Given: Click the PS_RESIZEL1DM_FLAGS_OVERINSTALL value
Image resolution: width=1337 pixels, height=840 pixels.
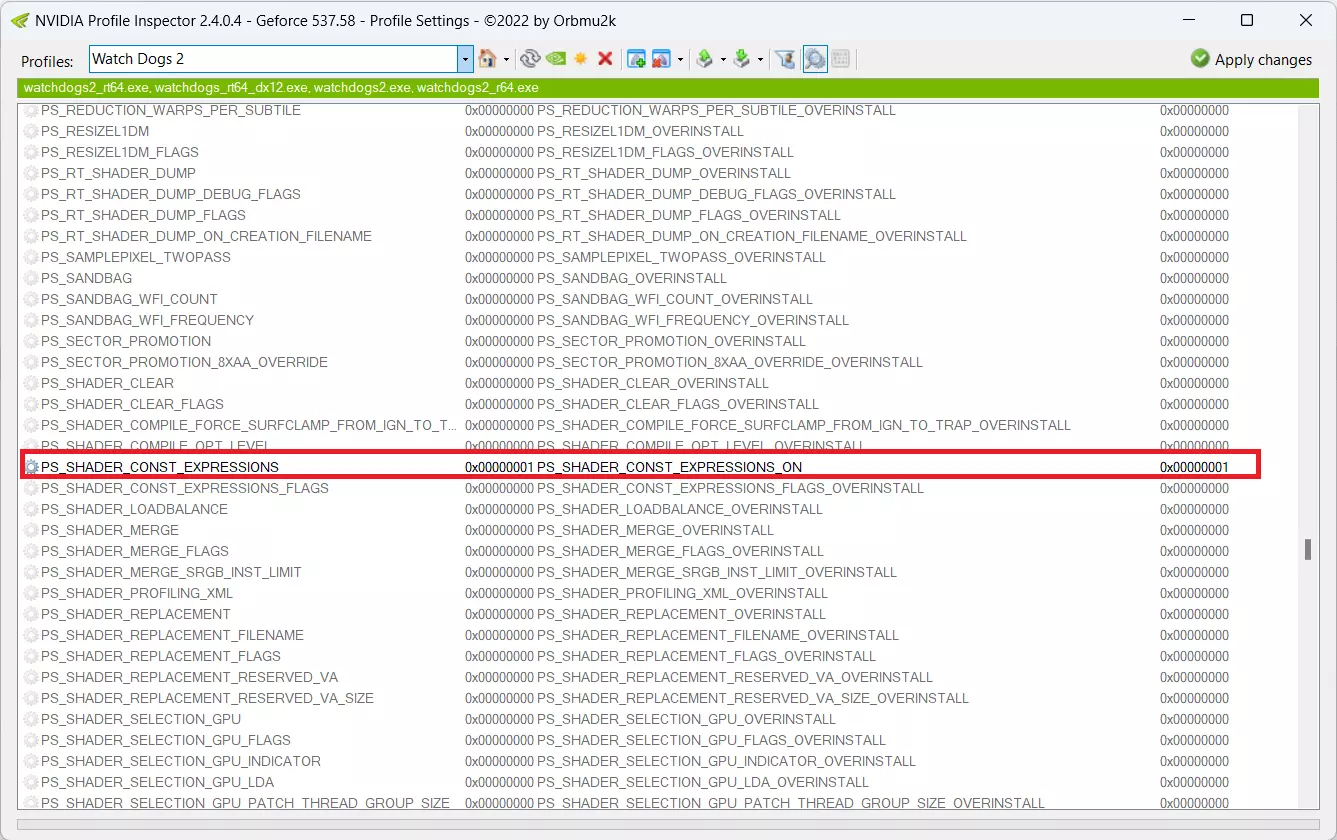Looking at the screenshot, I should tap(665, 152).
